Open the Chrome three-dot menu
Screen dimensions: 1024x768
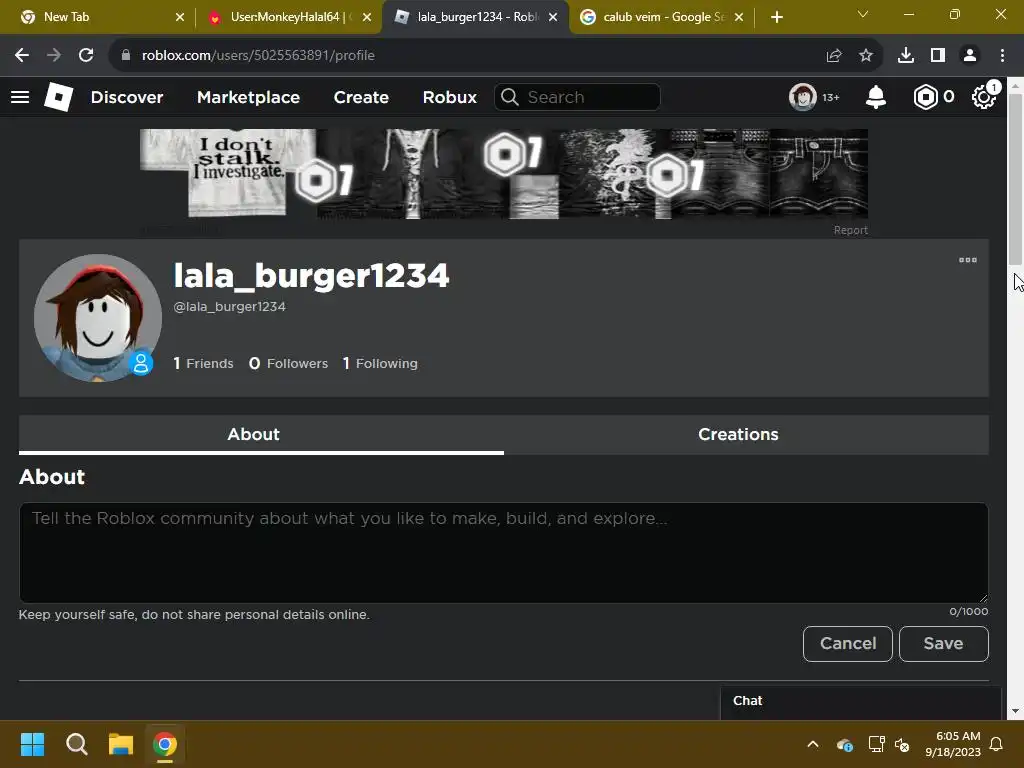[x=1002, y=56]
